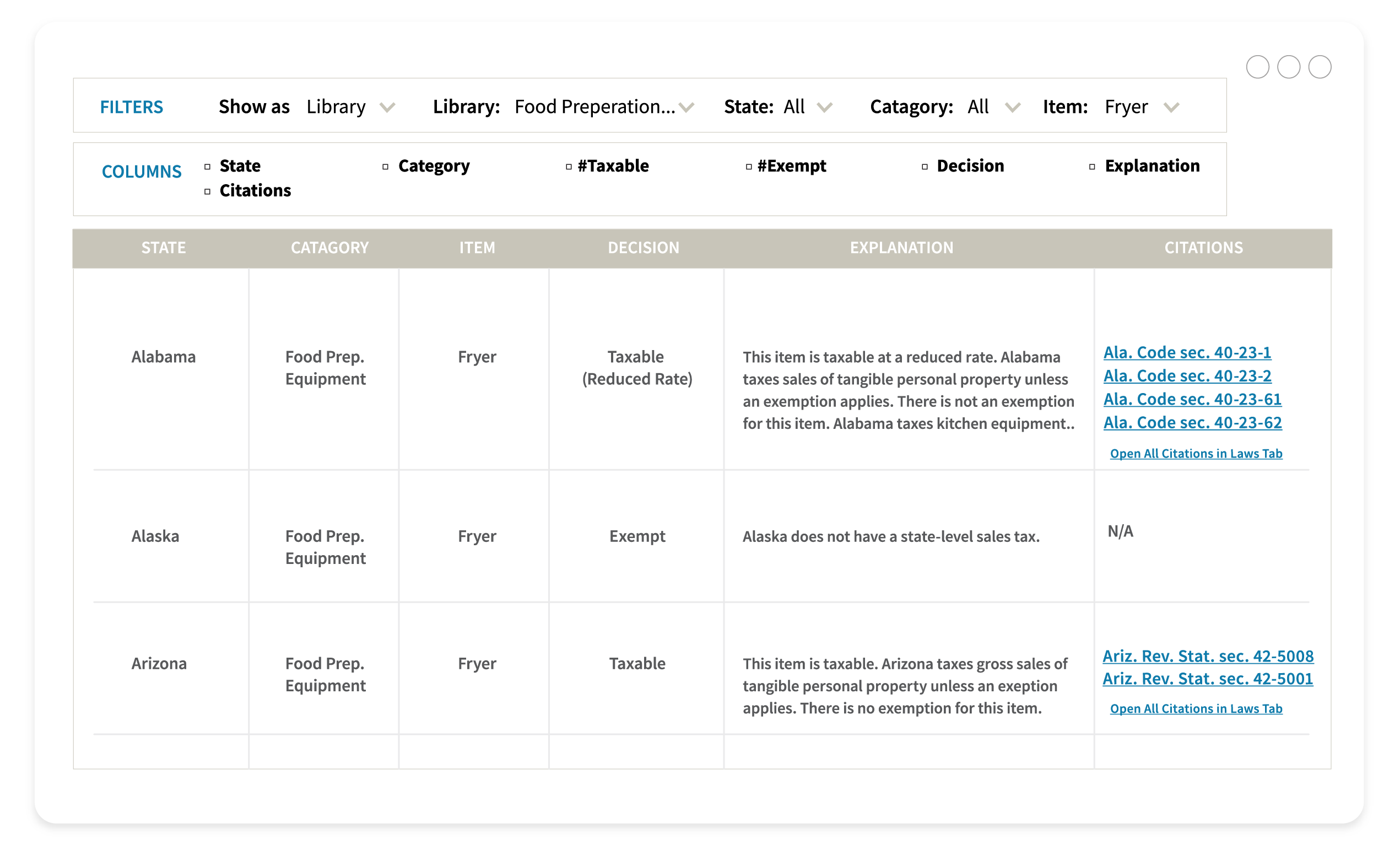Click the middle window control circle
Screen dimensions: 1400x844
pyautogui.click(x=1288, y=67)
